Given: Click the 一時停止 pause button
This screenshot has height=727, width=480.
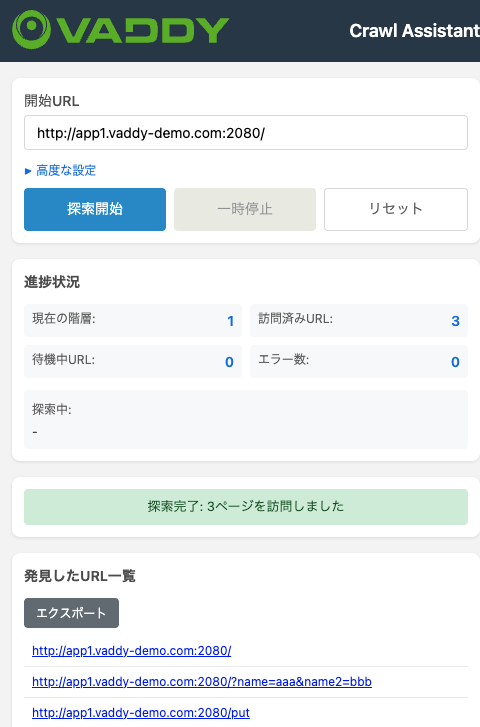Looking at the screenshot, I should click(x=245, y=209).
